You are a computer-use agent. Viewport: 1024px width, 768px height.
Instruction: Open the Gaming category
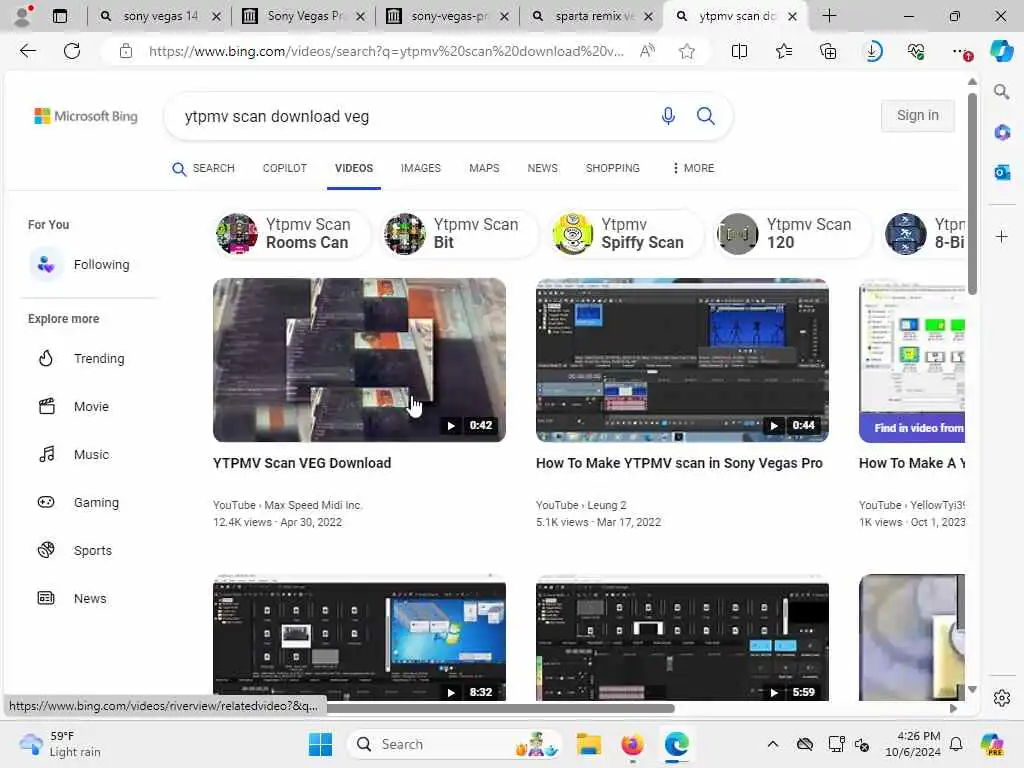tap(78, 502)
